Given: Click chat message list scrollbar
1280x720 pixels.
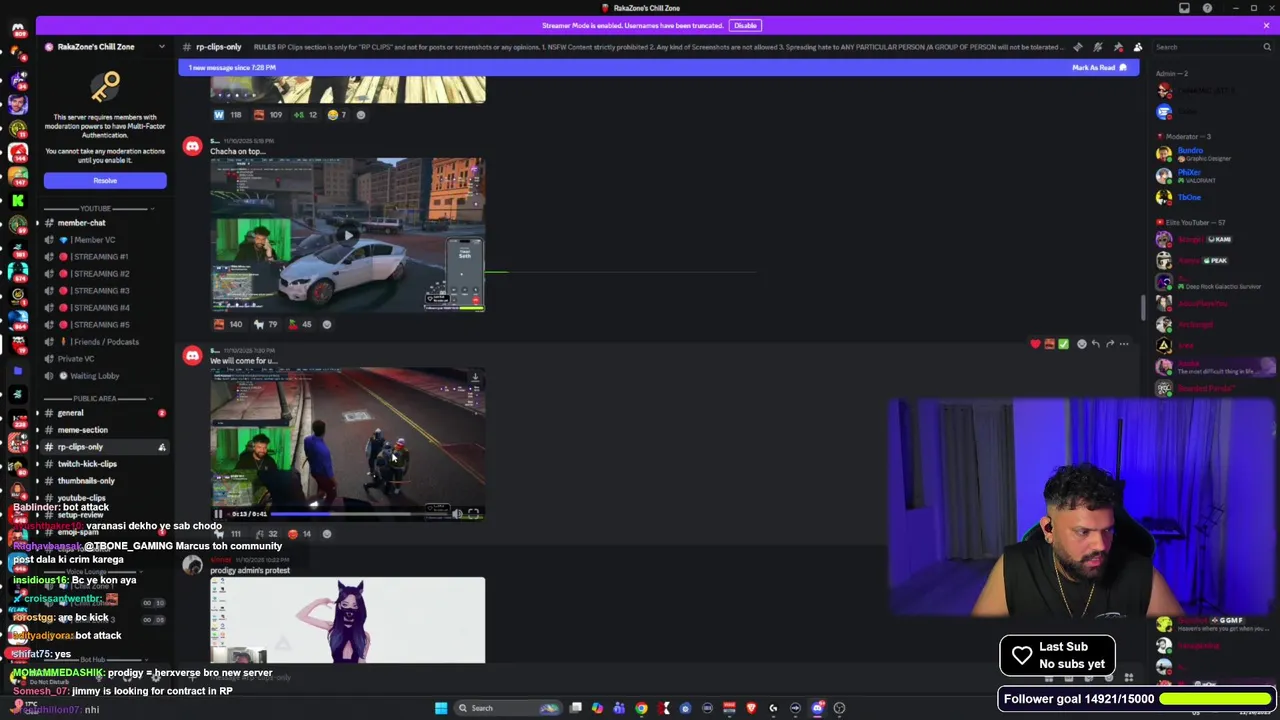Looking at the screenshot, I should pyautogui.click(x=1144, y=308).
